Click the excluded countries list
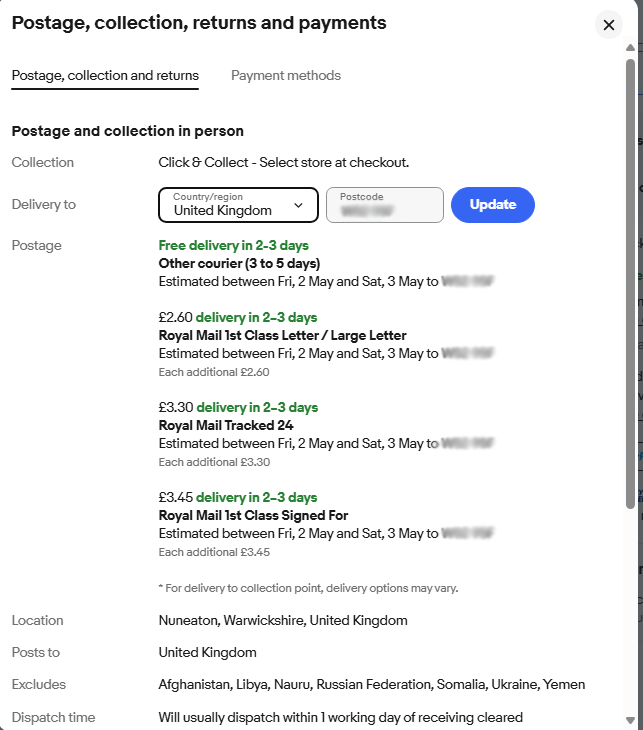This screenshot has height=730, width=643. (x=372, y=684)
